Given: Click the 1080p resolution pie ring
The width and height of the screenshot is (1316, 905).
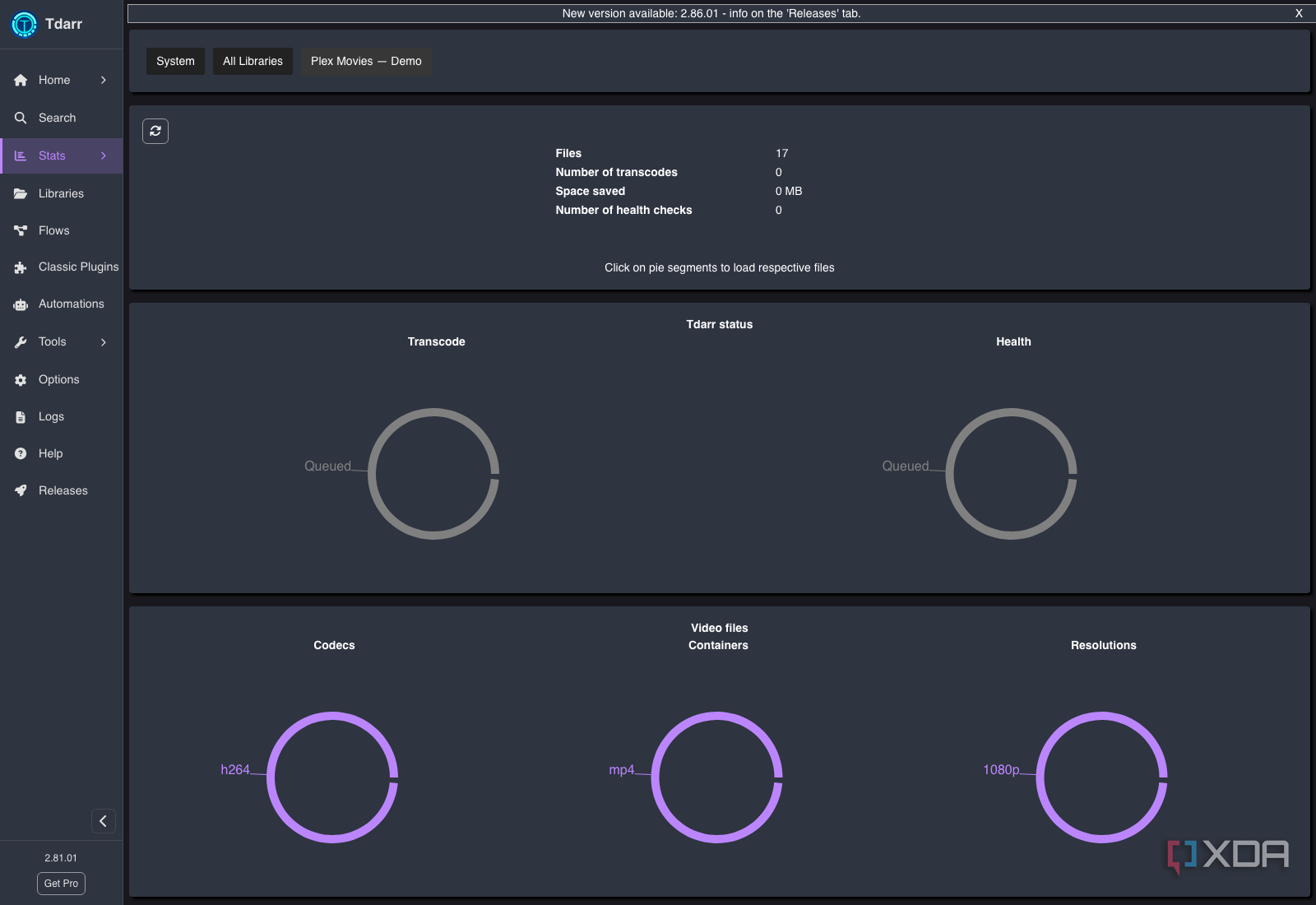Looking at the screenshot, I should 1101,777.
